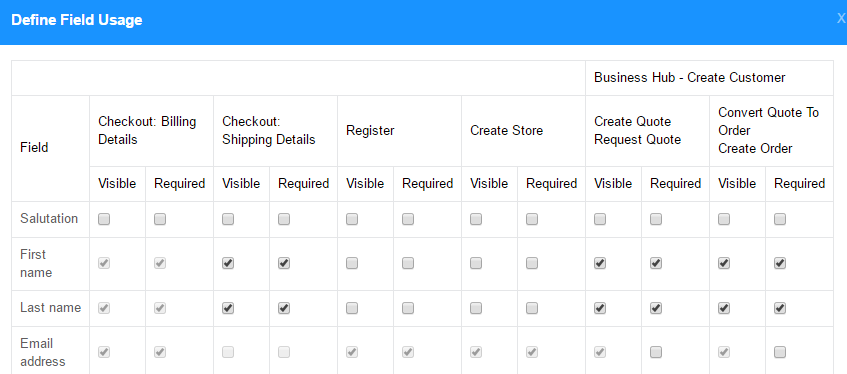
Task: Tick Last name Required under Register
Action: tap(408, 308)
